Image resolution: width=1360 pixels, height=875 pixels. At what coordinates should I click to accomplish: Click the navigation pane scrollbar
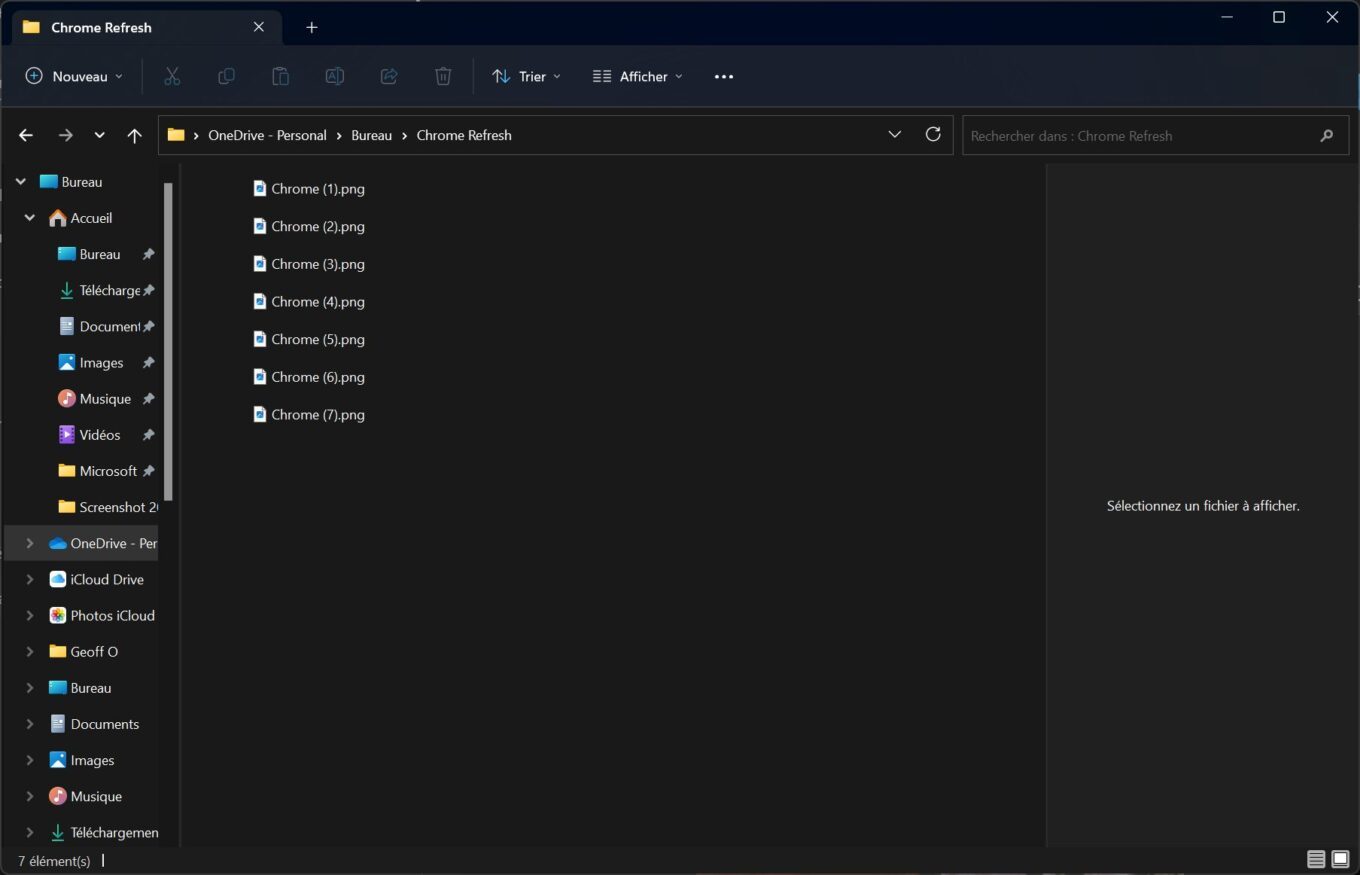[169, 342]
